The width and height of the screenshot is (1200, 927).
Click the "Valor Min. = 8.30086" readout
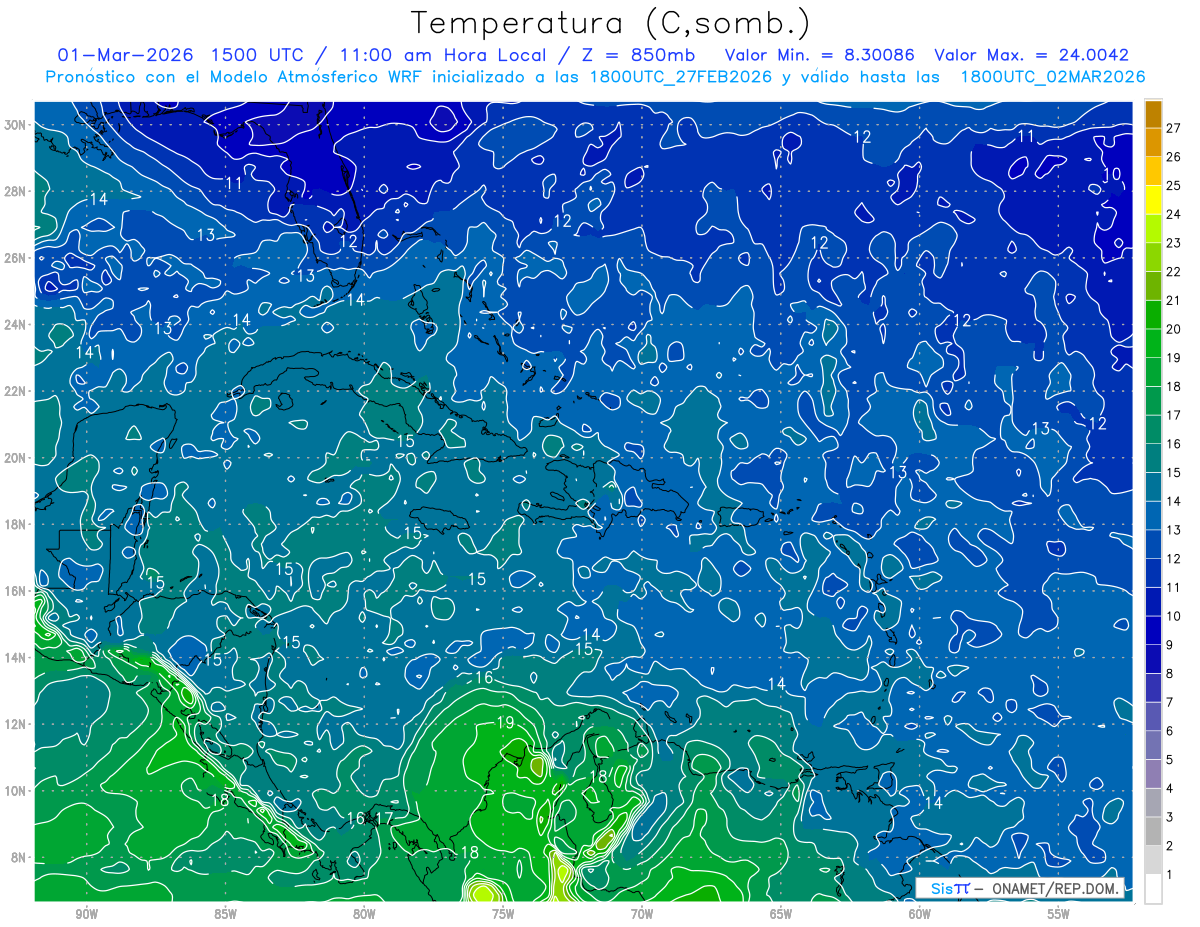pyautogui.click(x=820, y=55)
